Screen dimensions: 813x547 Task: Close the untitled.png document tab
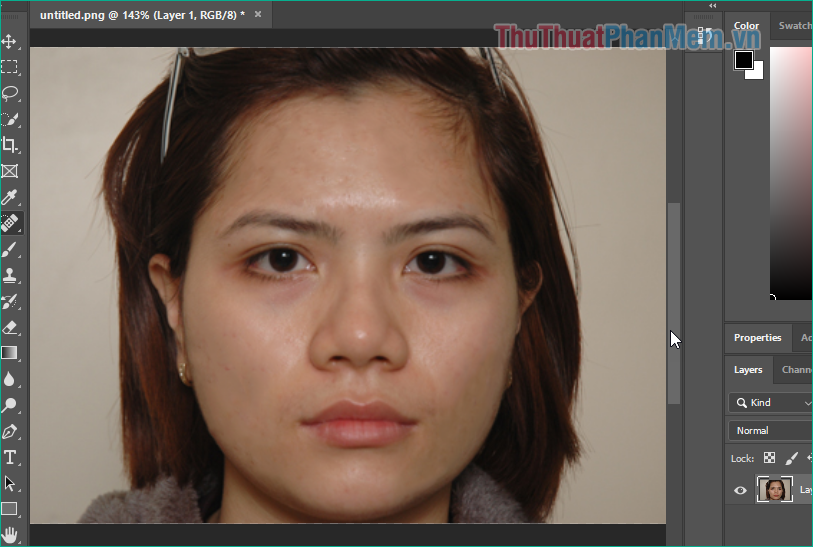[x=258, y=15]
